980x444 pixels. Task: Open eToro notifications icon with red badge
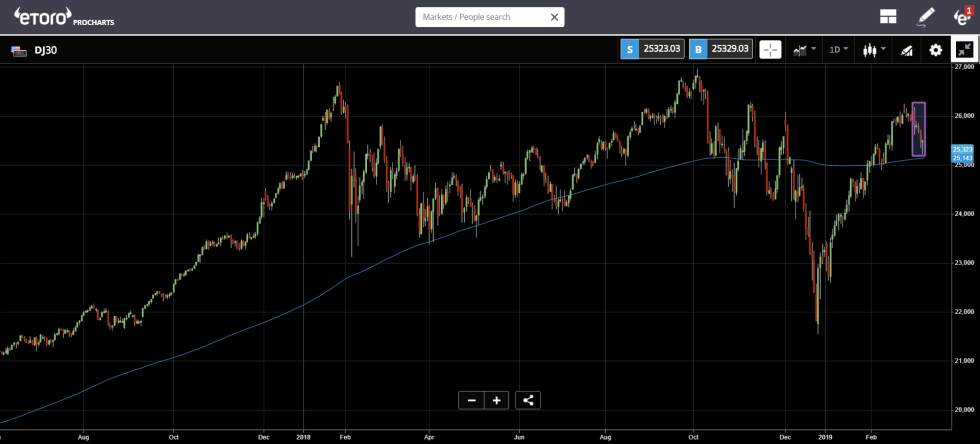(x=962, y=15)
